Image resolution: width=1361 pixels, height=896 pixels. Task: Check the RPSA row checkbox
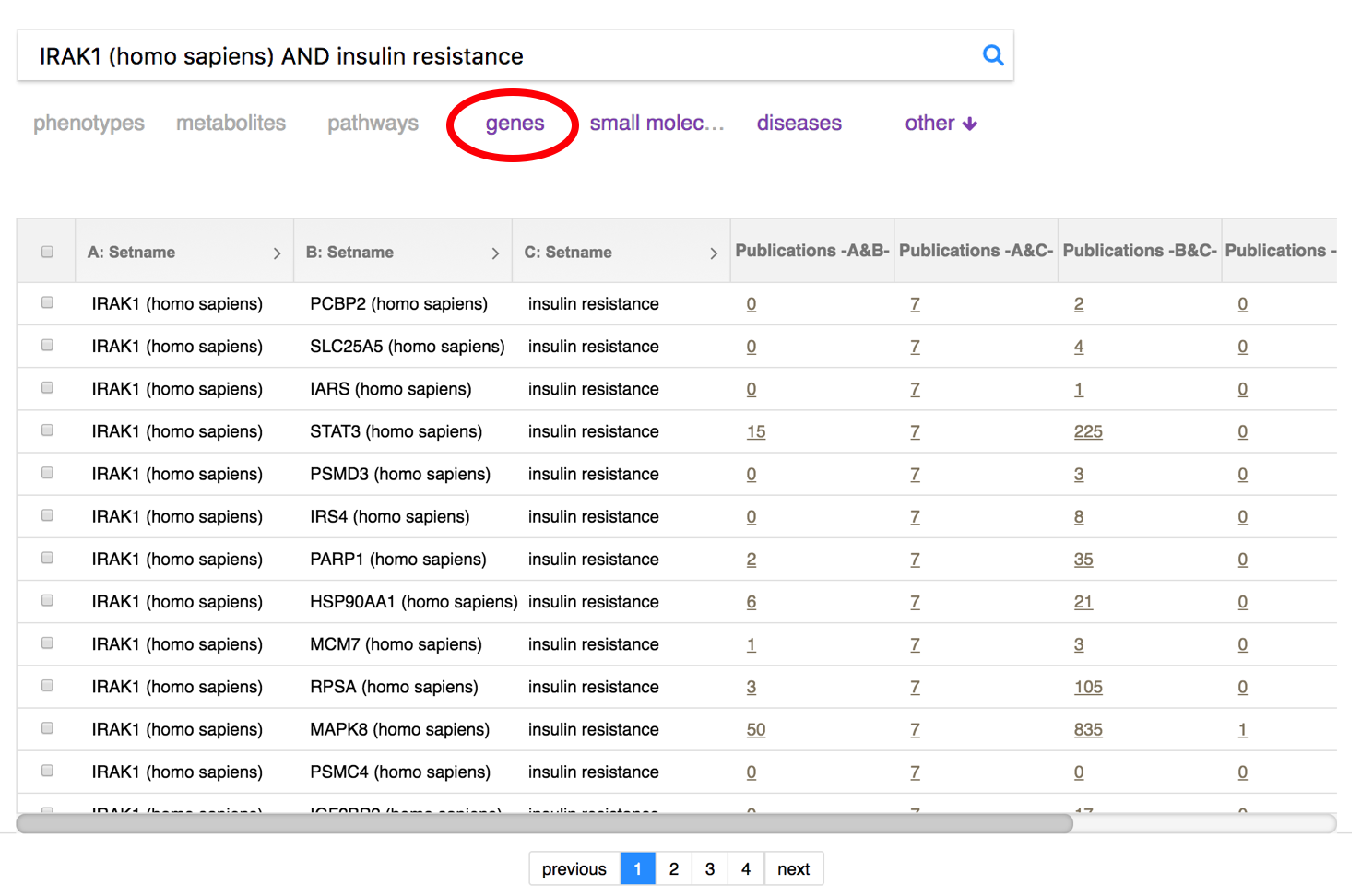pyautogui.click(x=47, y=685)
